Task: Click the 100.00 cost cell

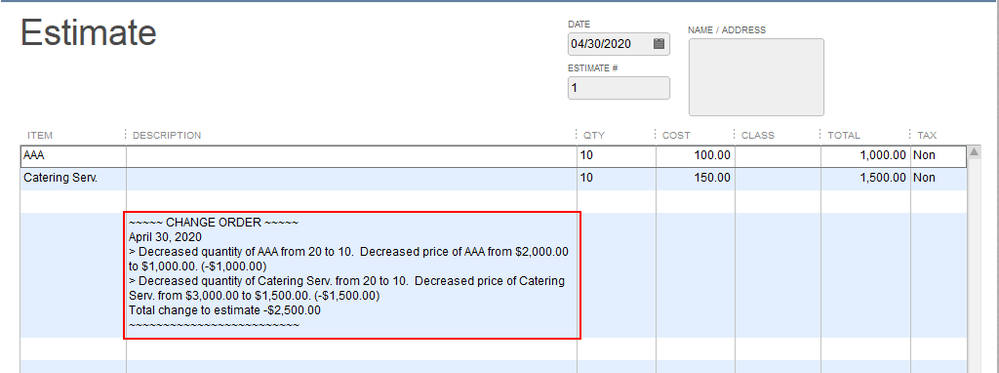Action: click(695, 156)
